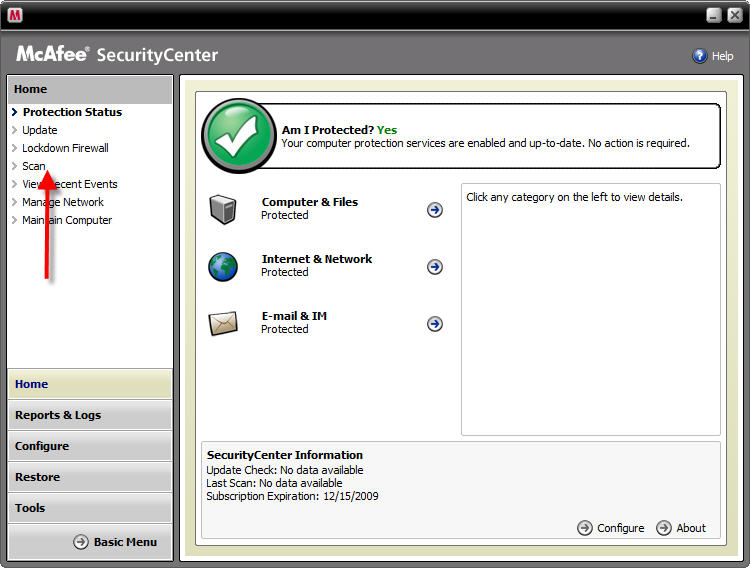The width and height of the screenshot is (750, 568).
Task: Click the arrow icon beside Configure at bottom right
Action: 585,528
